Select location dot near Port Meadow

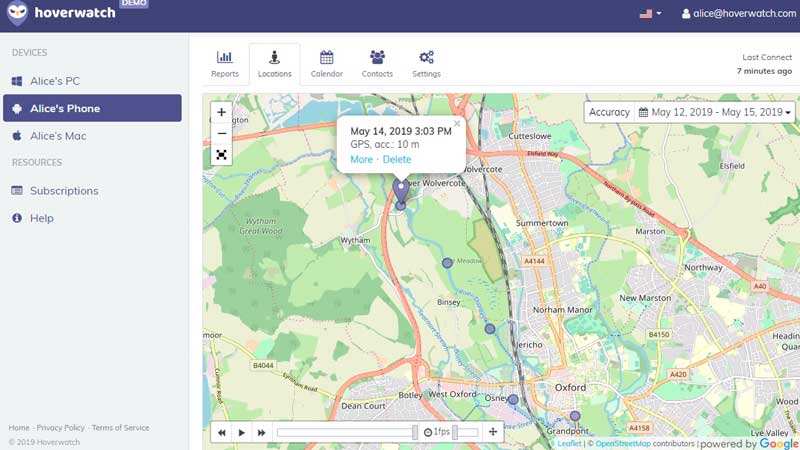447,263
